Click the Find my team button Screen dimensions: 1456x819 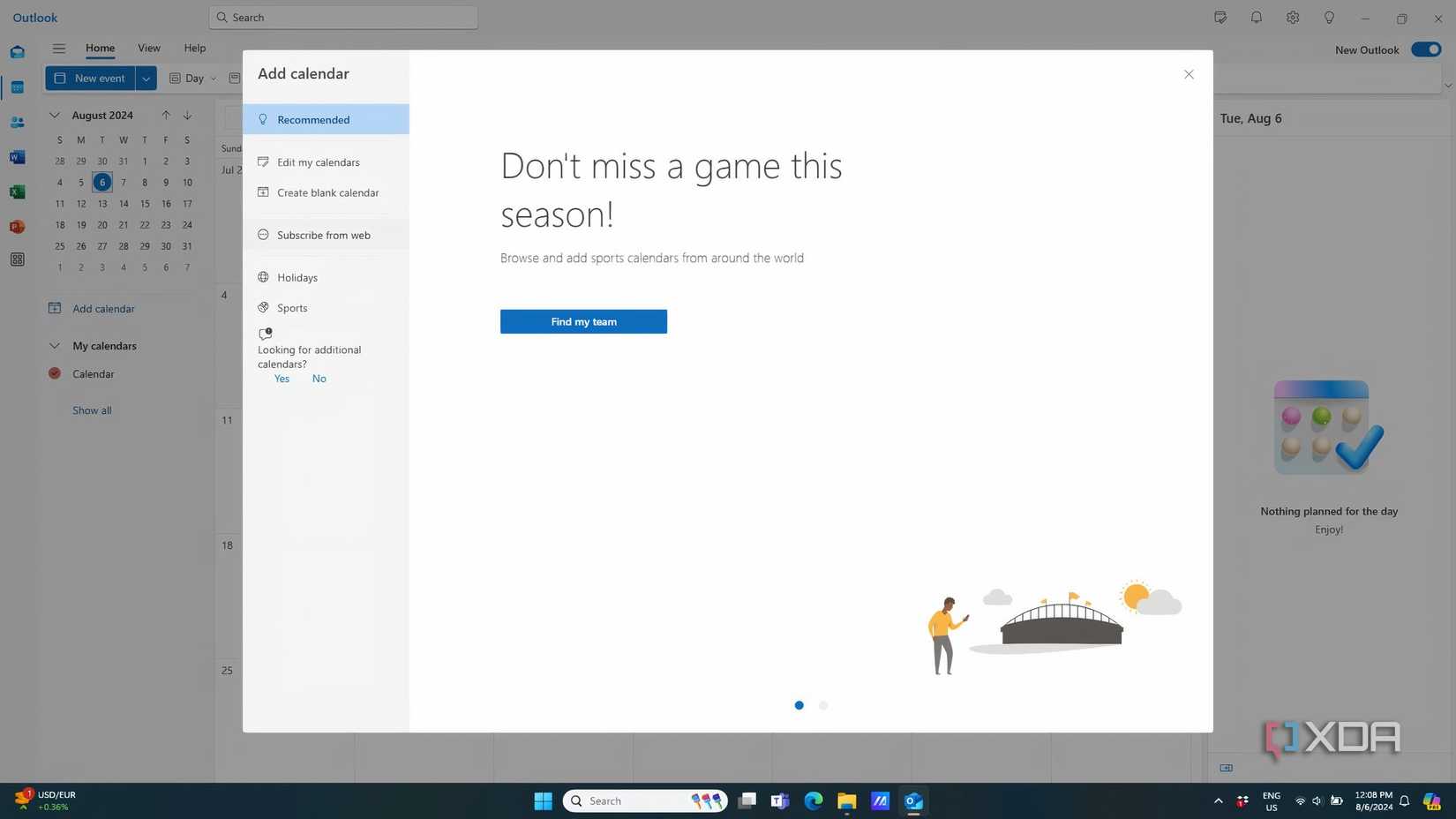583,322
